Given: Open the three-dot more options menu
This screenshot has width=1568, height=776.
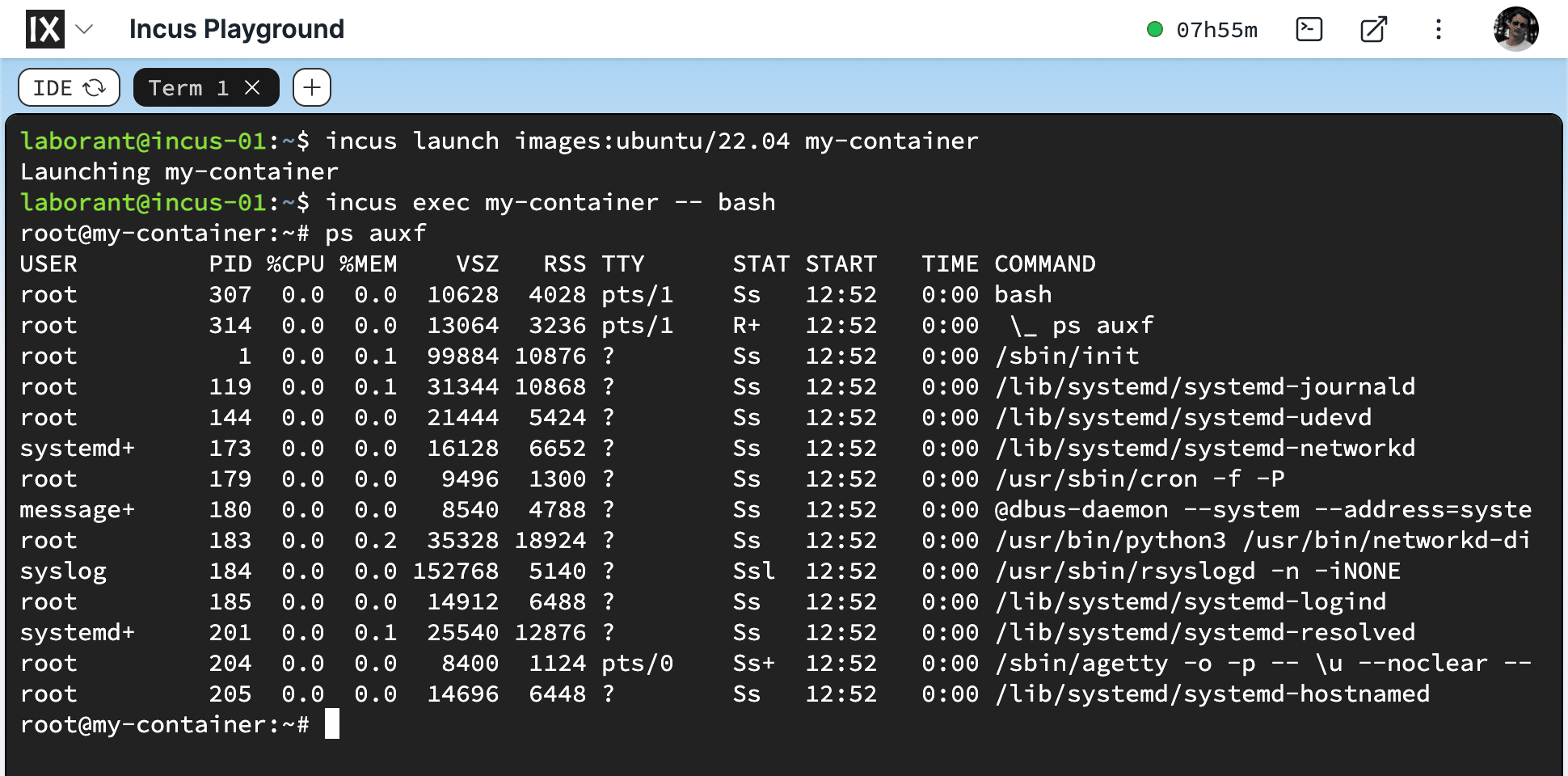Looking at the screenshot, I should [x=1439, y=29].
